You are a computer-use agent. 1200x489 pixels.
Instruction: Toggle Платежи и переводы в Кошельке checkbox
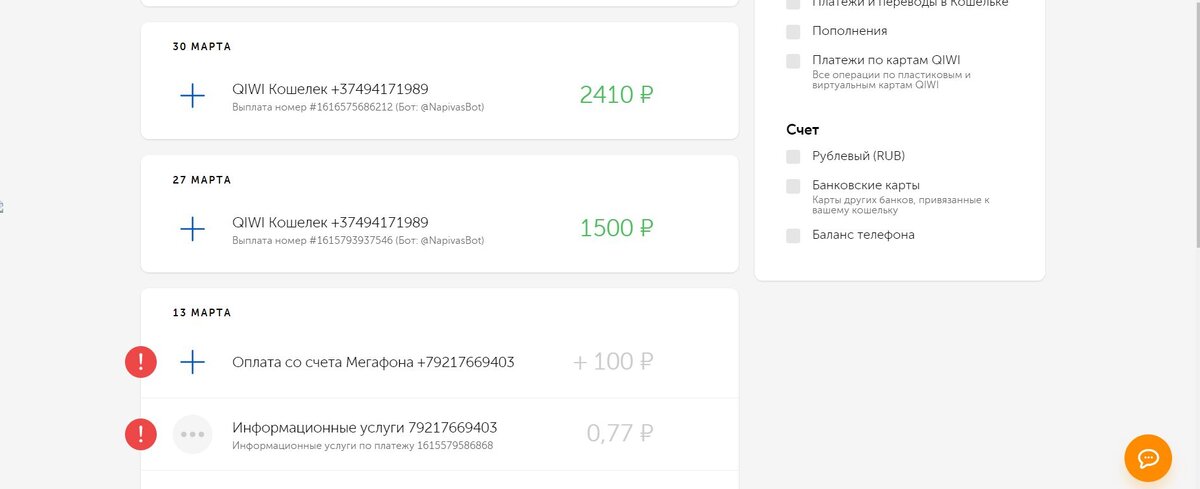click(x=793, y=4)
